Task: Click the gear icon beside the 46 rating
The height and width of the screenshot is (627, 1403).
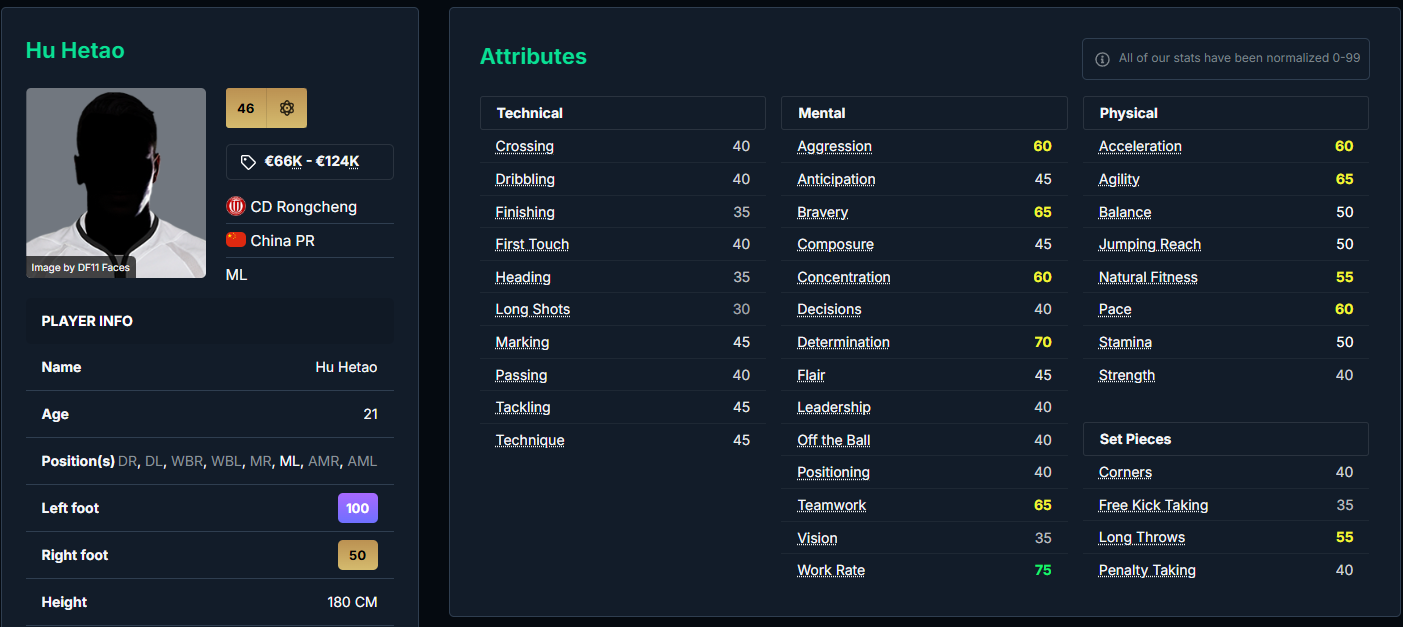Action: coord(287,108)
